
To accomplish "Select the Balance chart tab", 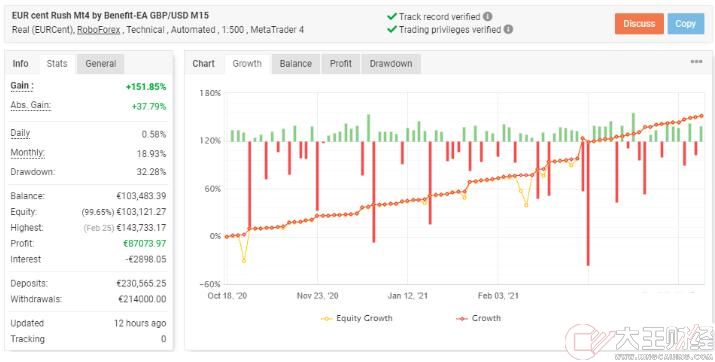I will (295, 63).
